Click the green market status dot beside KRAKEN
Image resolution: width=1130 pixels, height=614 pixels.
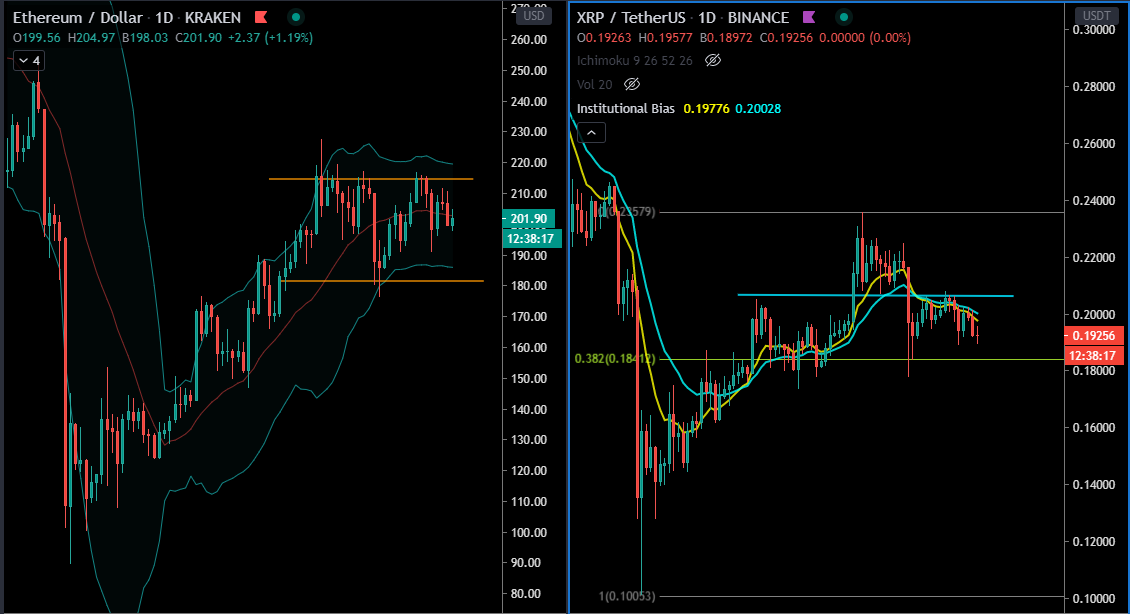pyautogui.click(x=294, y=17)
